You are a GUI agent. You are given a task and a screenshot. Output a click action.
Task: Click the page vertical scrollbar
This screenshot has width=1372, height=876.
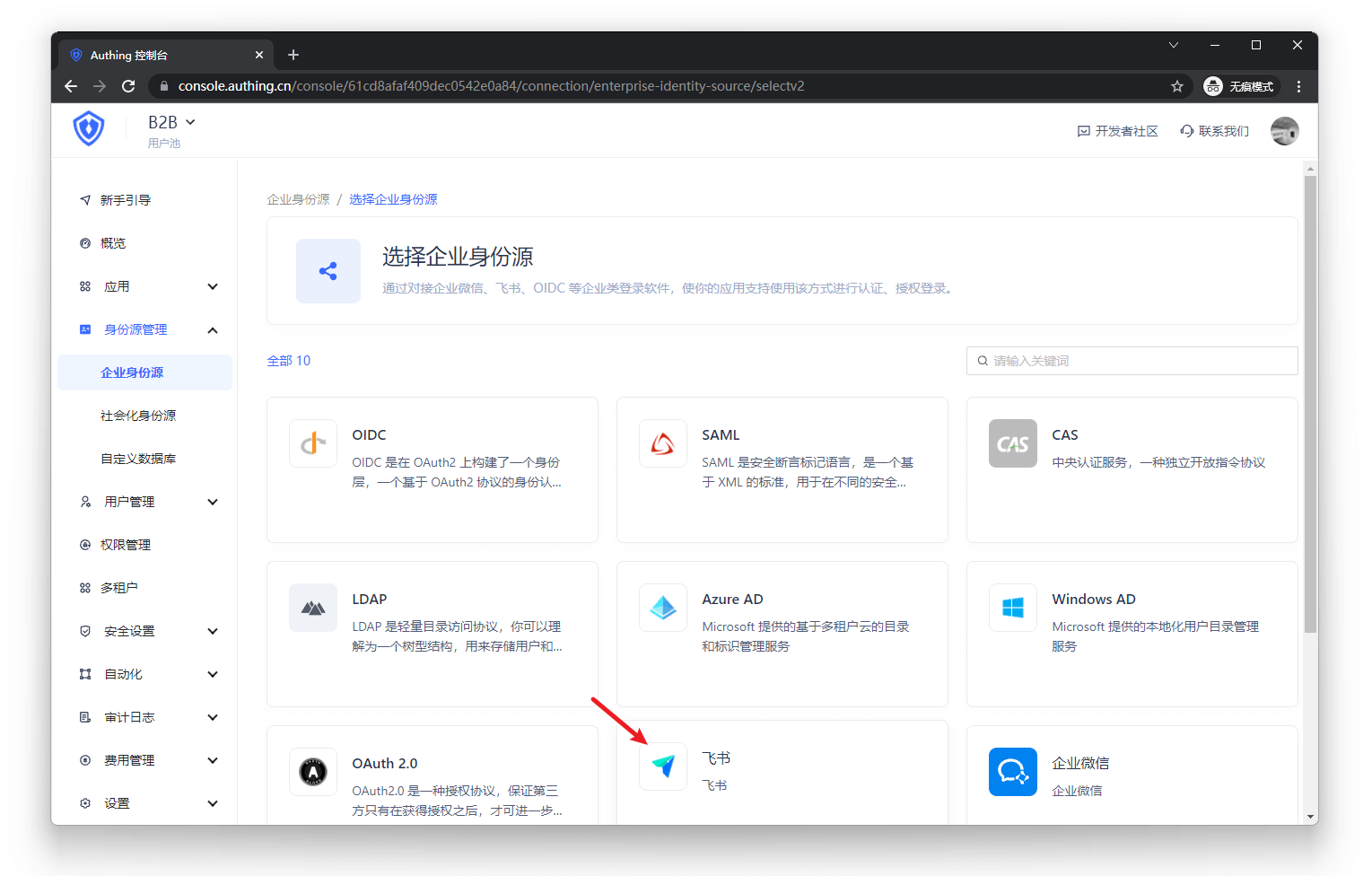pos(1310,404)
